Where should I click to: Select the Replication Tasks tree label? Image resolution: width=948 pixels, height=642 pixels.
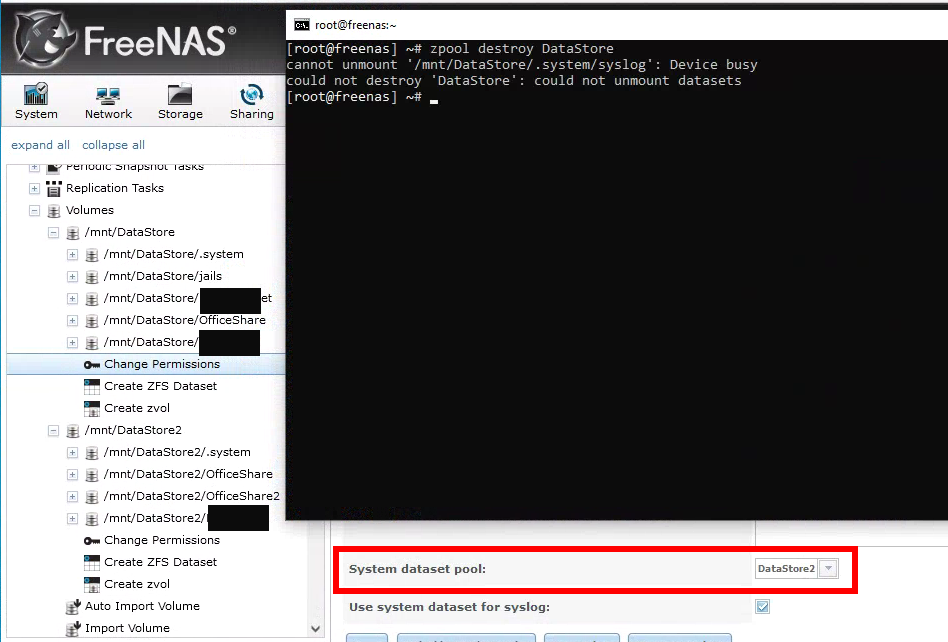click(115, 188)
